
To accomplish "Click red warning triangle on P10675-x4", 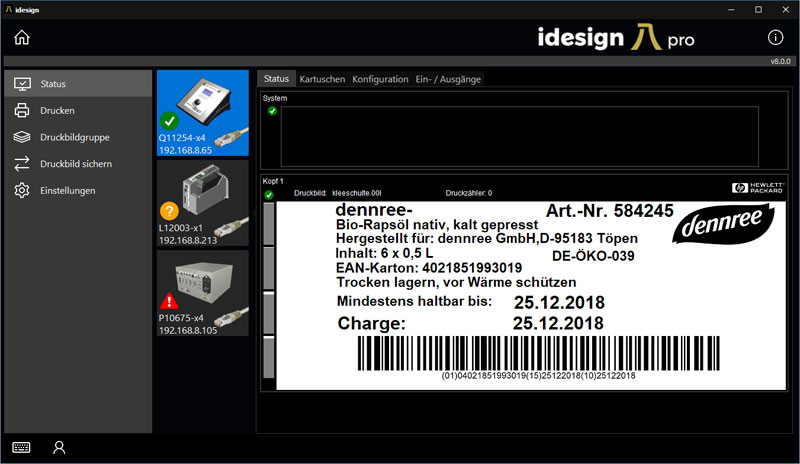I will 169,301.
